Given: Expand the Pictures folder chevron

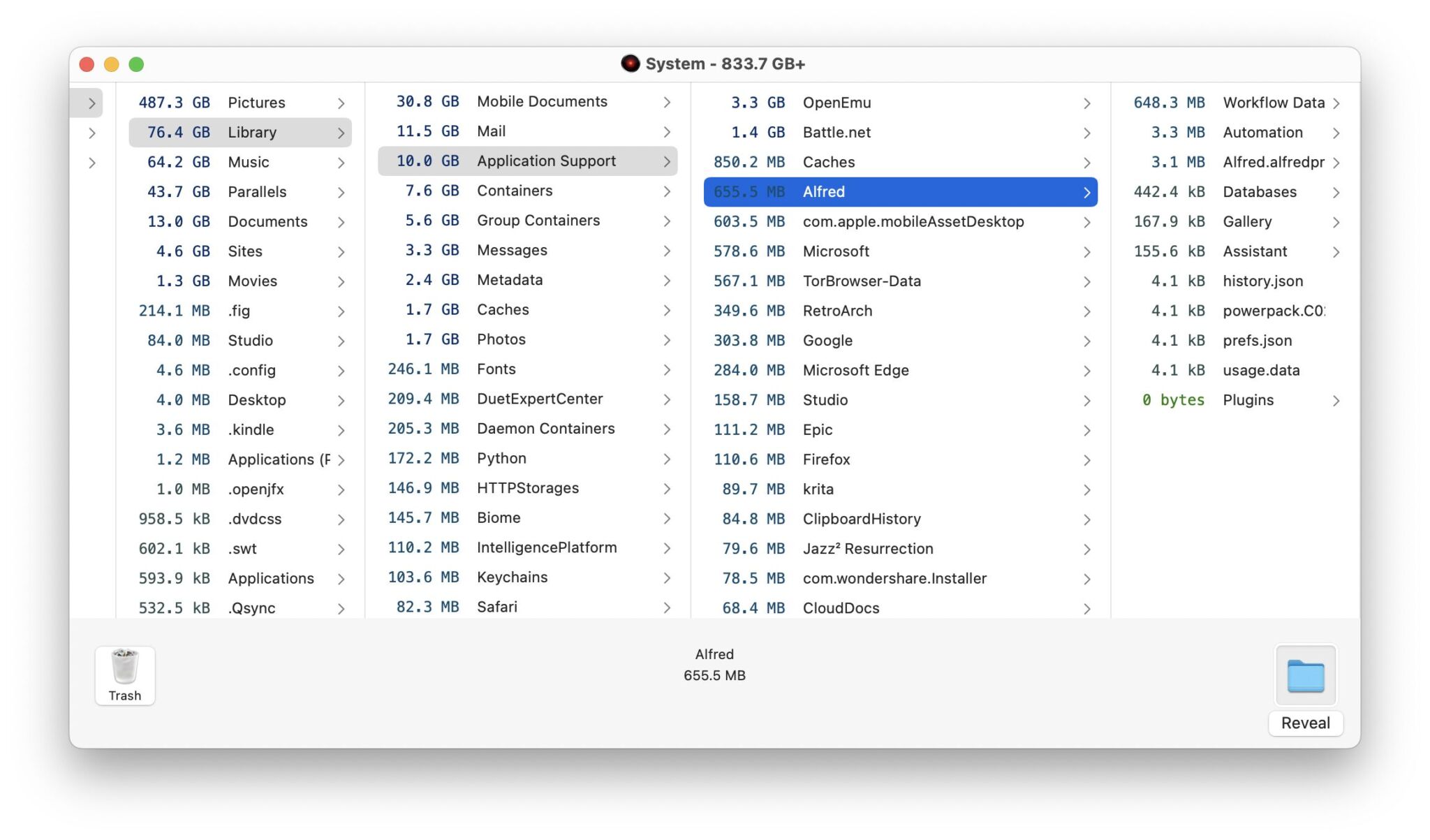Looking at the screenshot, I should 341,103.
